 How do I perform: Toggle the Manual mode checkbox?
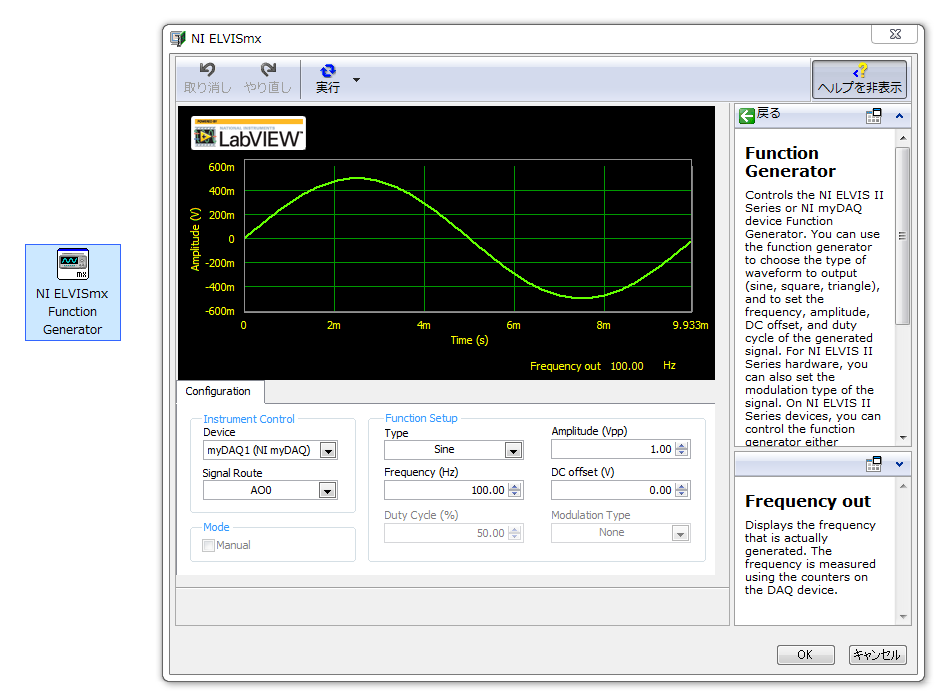tap(208, 545)
